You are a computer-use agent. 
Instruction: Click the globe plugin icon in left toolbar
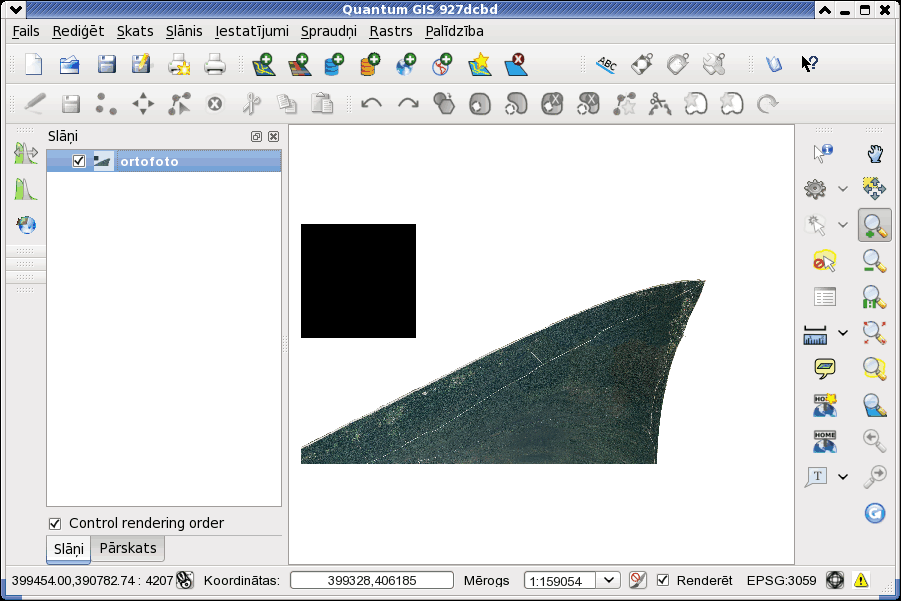(26, 225)
